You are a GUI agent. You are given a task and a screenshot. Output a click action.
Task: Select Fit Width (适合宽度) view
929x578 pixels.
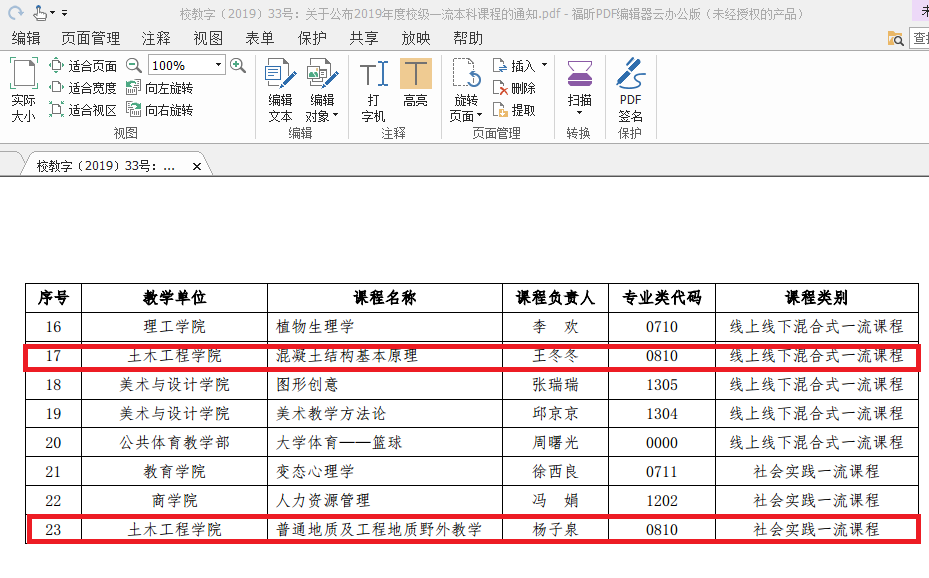pos(83,88)
